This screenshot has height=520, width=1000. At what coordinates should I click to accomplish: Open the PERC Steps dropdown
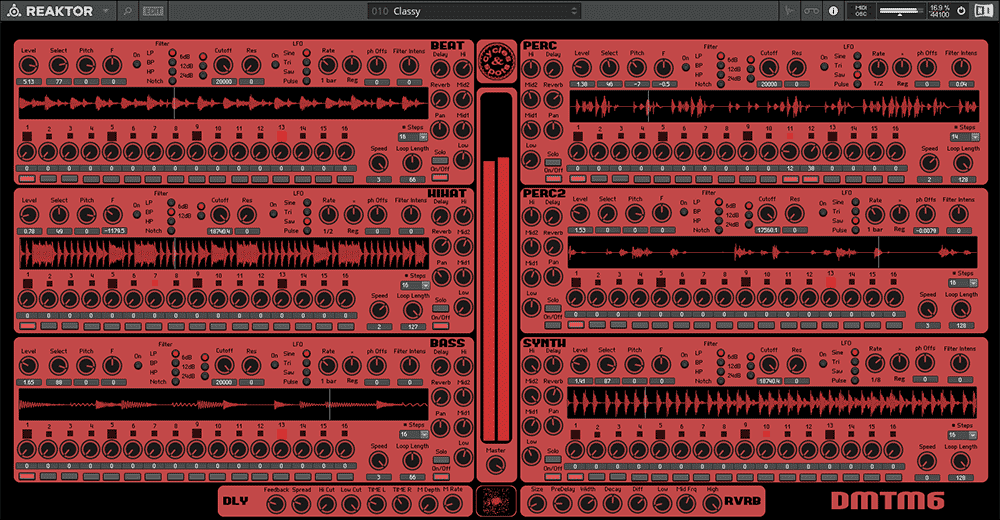click(964, 137)
